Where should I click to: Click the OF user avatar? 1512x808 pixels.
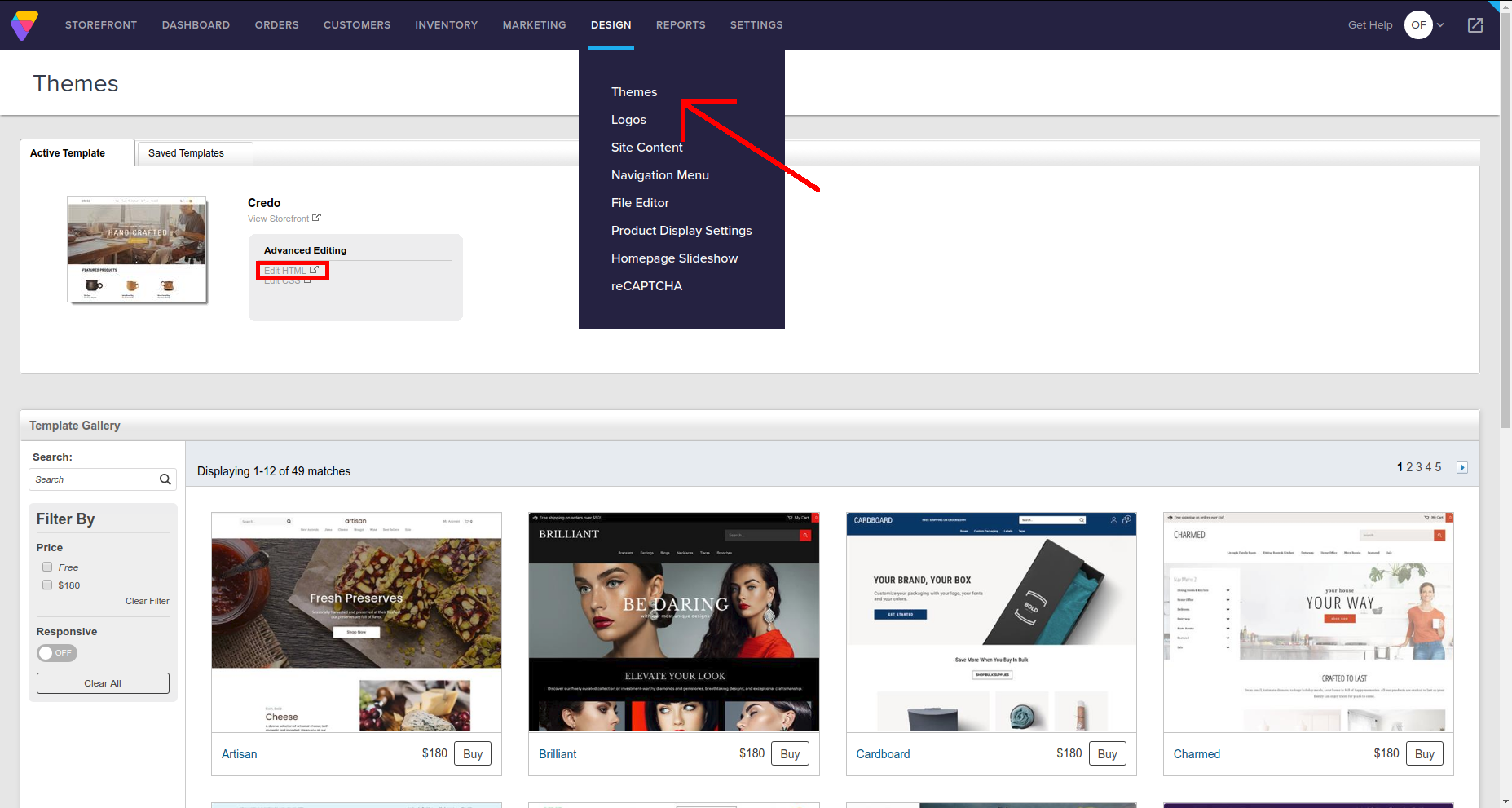[x=1418, y=25]
